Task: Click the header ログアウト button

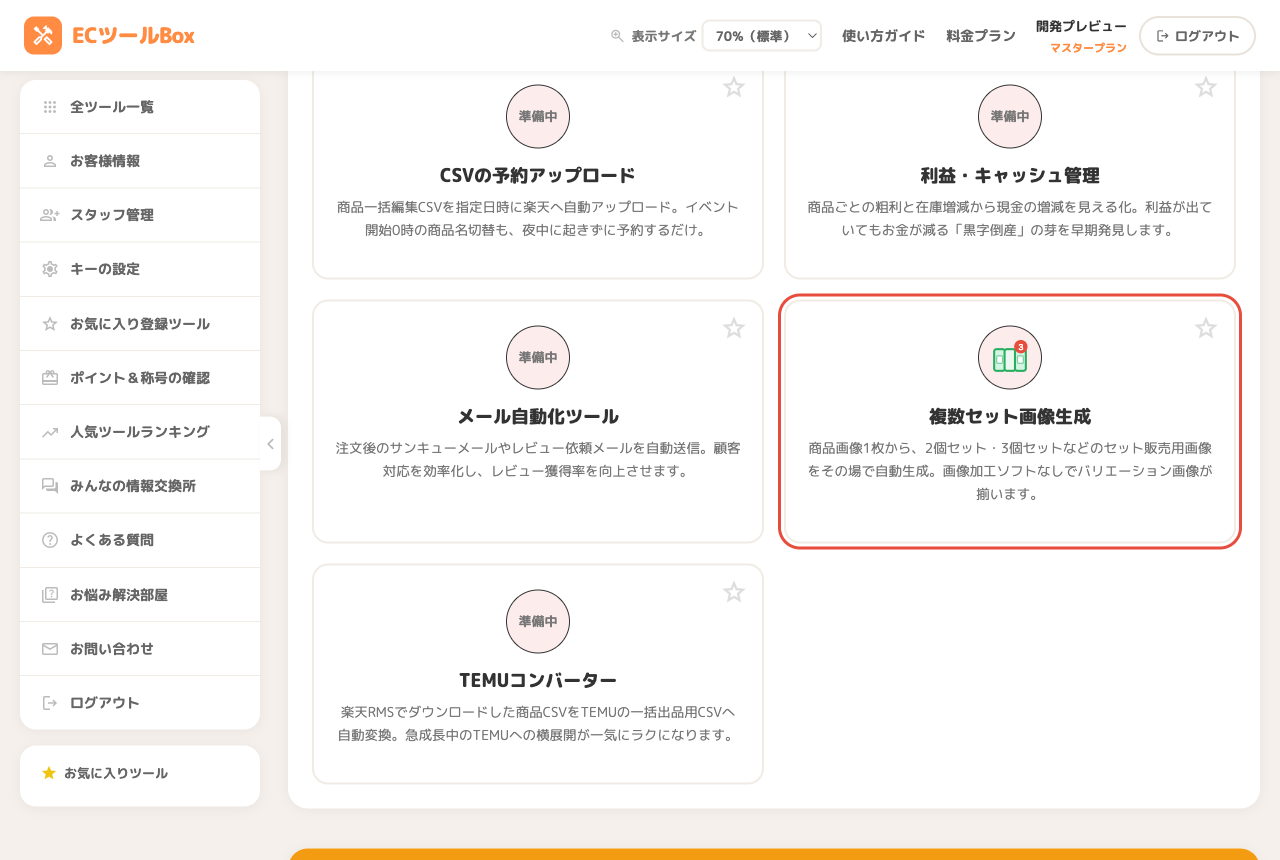Action: 1197,36
